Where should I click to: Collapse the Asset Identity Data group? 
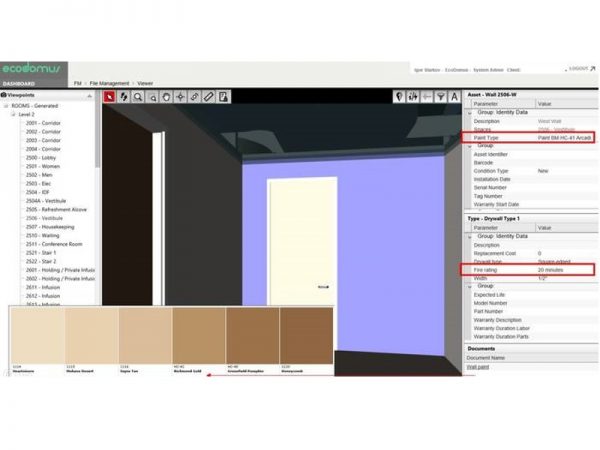469,112
